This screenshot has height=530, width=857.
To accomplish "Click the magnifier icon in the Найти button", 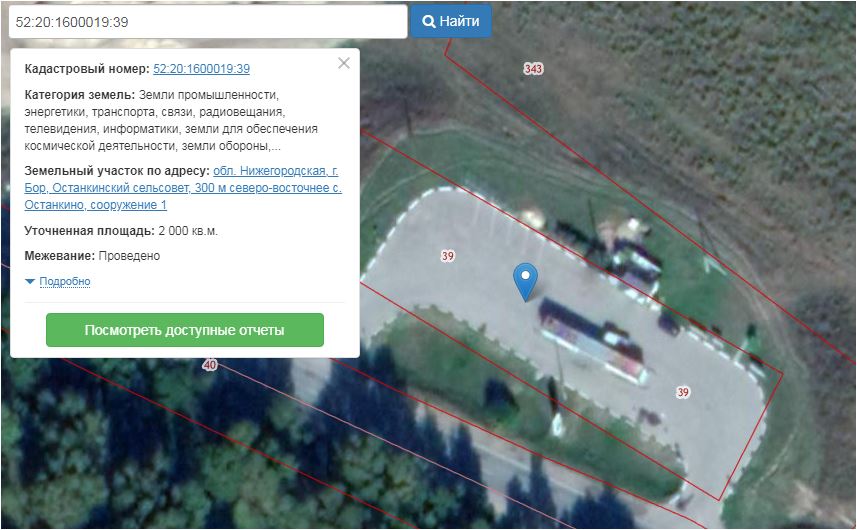I will pos(428,21).
